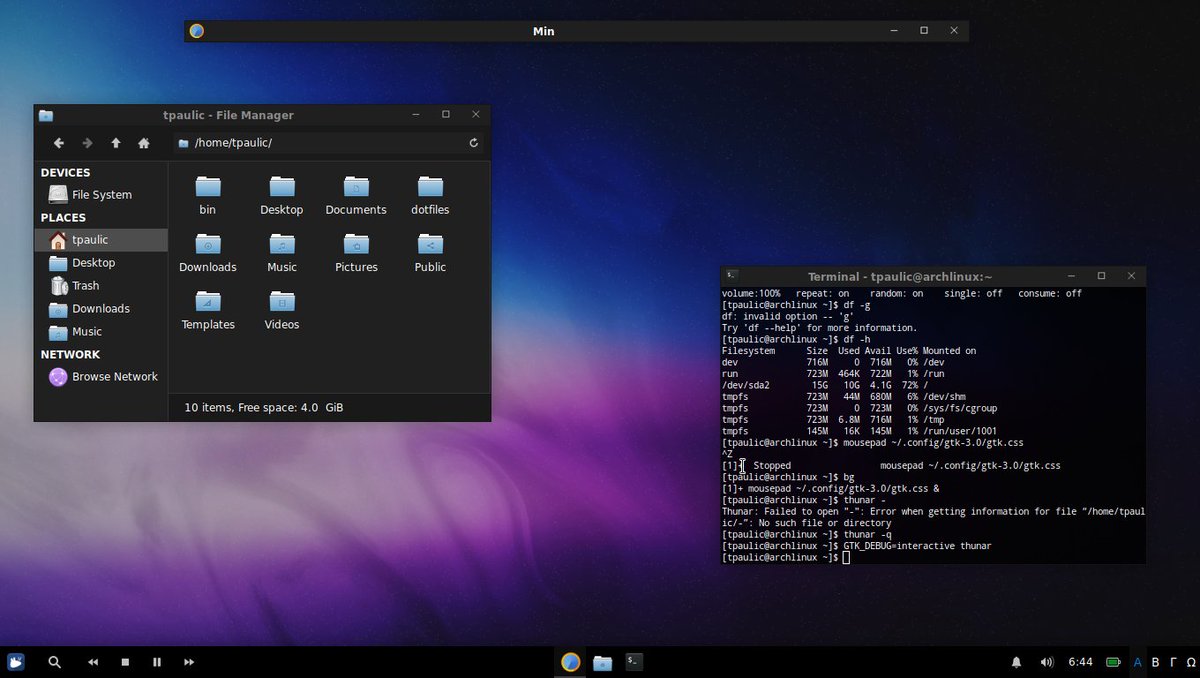Skip to next track in panel

tap(189, 662)
